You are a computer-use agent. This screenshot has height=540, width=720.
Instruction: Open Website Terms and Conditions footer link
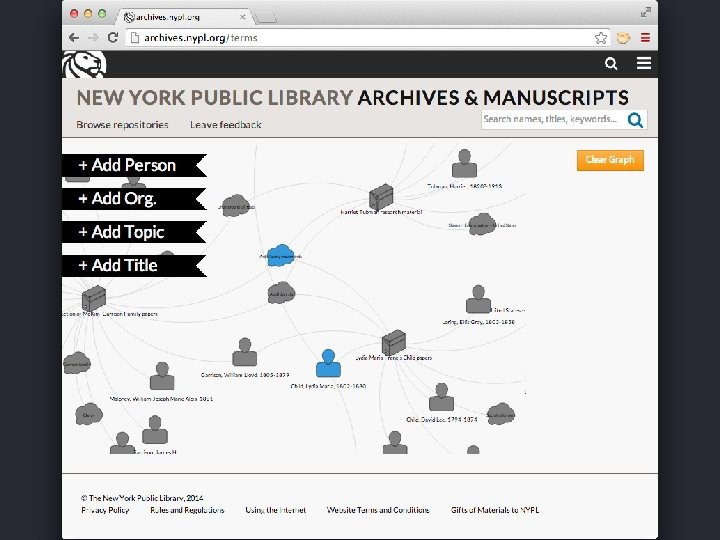pos(378,510)
